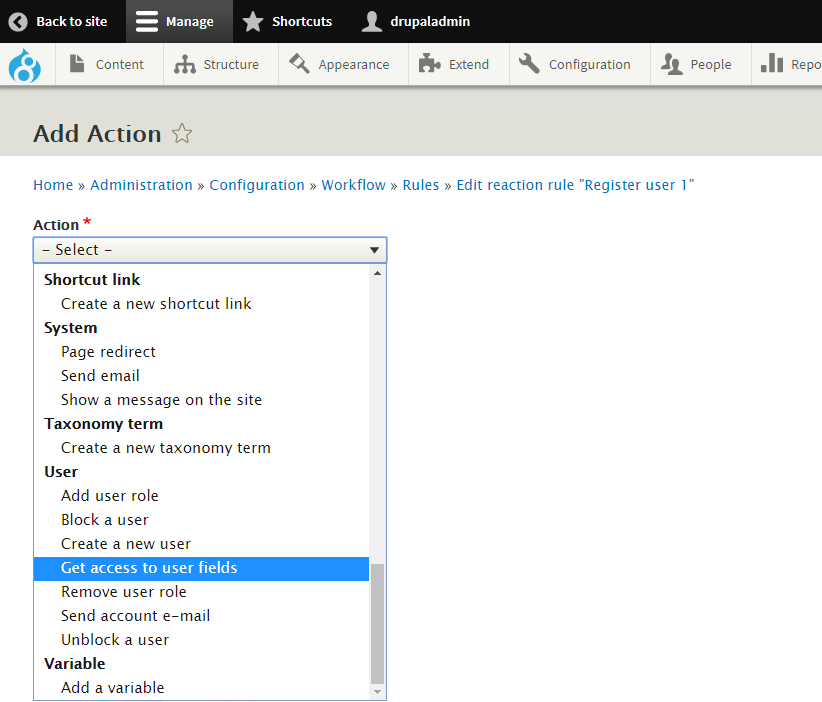Open the Configuration admin menu

tap(576, 65)
